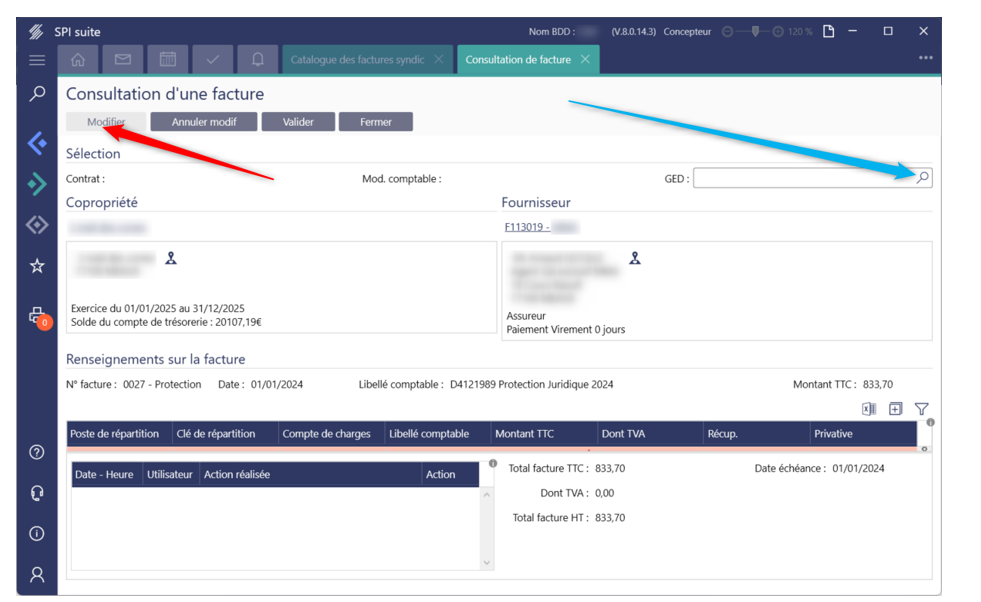Screen dimensions: 981x602
Task: Open the supplier link F113019
Action: tap(526, 227)
